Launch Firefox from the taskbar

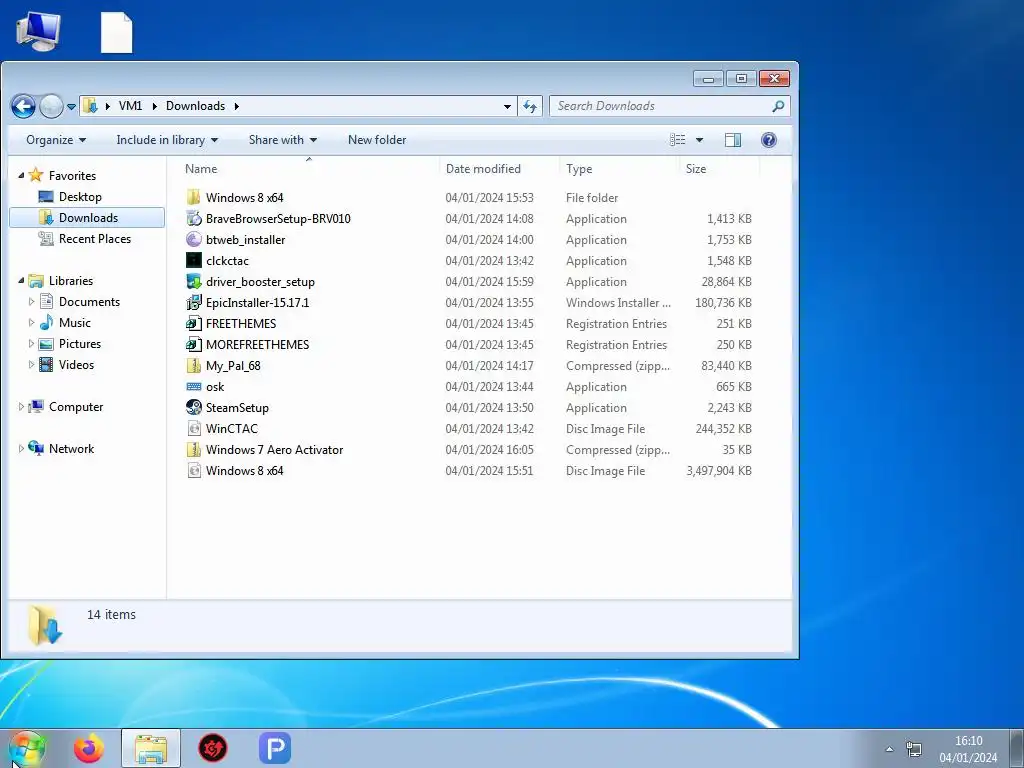(x=89, y=749)
